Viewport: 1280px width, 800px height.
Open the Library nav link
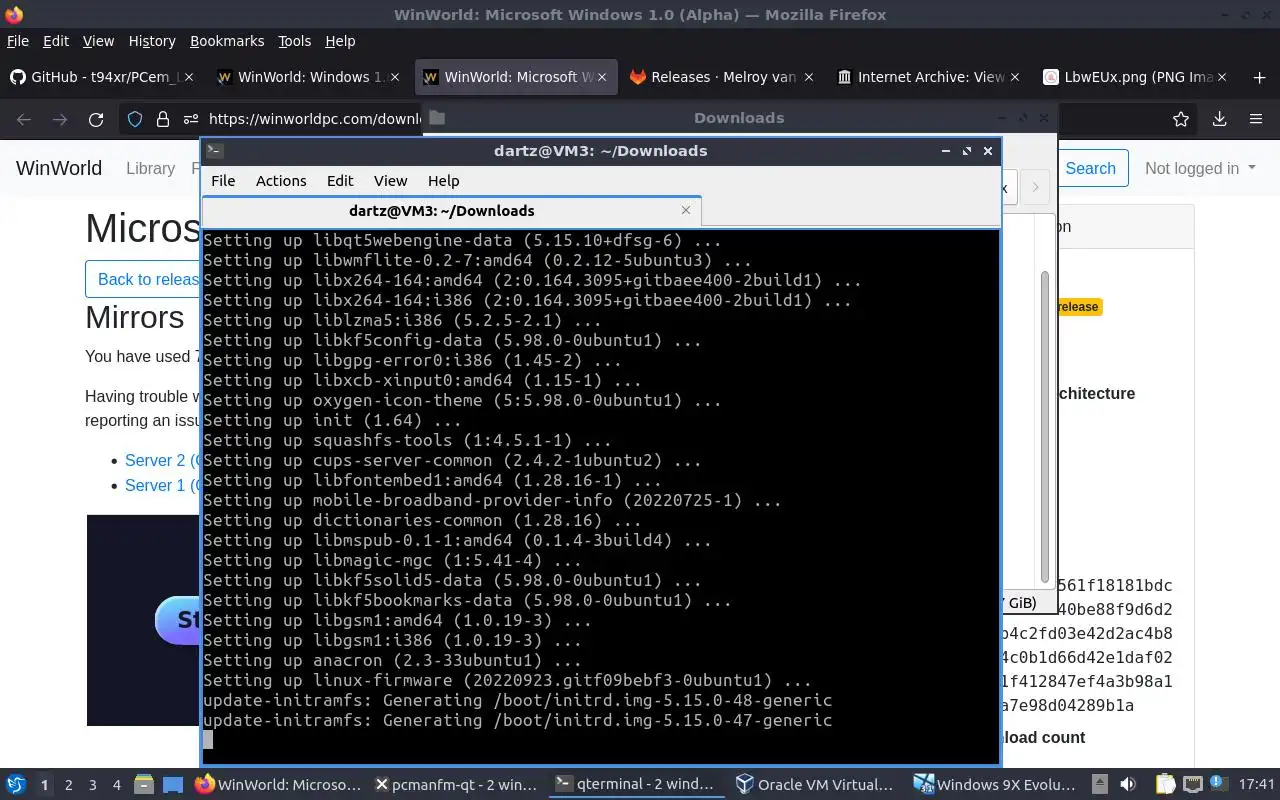(x=151, y=168)
